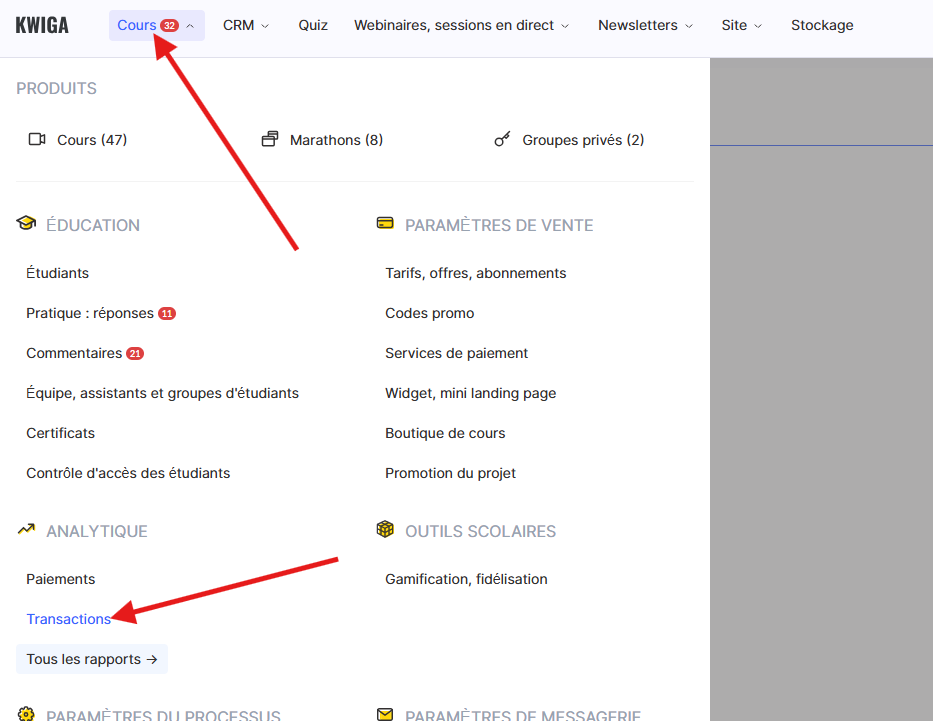
Task: Click the Tous les rapports button
Action: (x=92, y=659)
